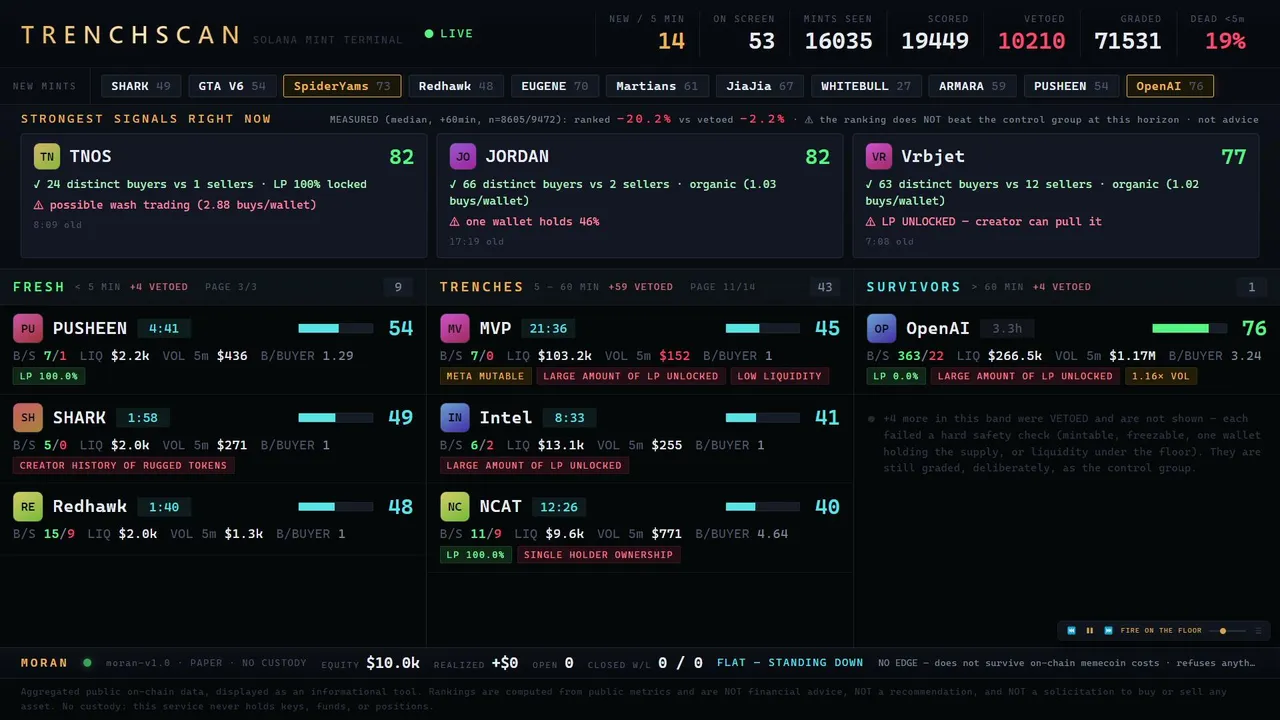Click the FLAT – STANDING DOWN status
1280x720 pixels.
tap(790, 663)
